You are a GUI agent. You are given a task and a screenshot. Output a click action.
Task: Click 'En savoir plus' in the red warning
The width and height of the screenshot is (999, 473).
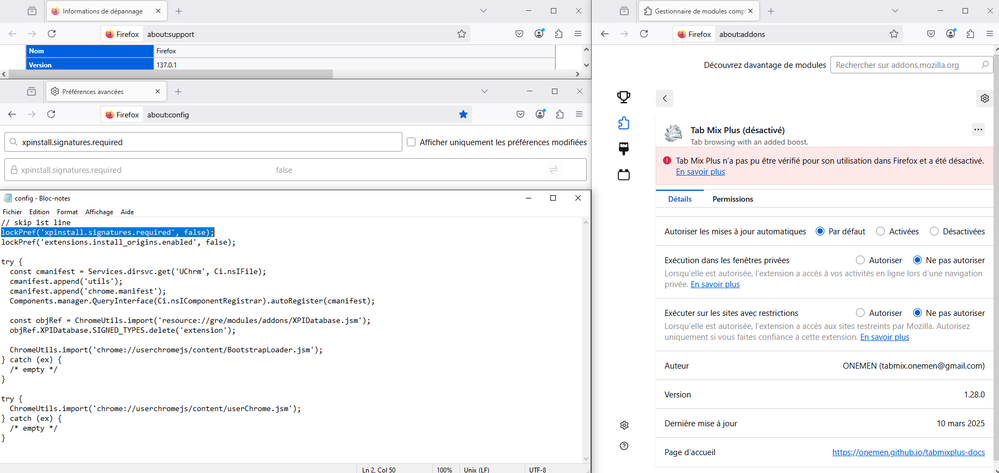point(700,172)
